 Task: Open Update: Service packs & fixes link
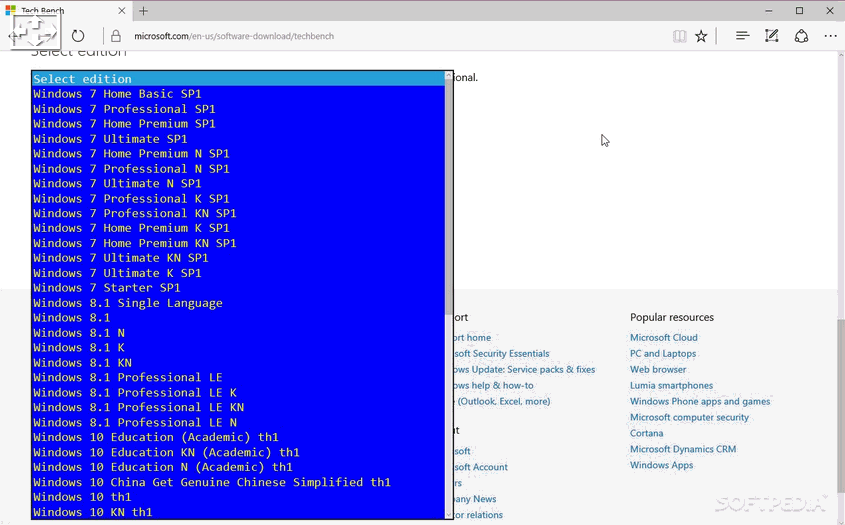click(x=524, y=370)
